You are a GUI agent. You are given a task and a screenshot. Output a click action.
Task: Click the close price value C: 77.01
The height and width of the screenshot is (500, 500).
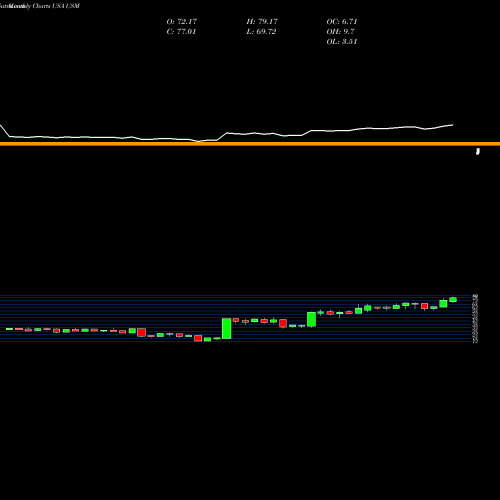[x=181, y=32]
